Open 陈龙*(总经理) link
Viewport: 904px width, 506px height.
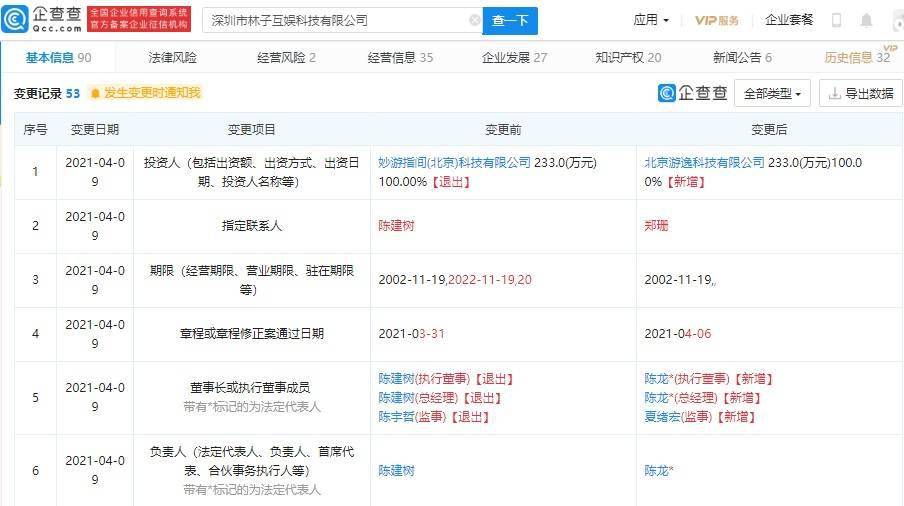pos(681,398)
